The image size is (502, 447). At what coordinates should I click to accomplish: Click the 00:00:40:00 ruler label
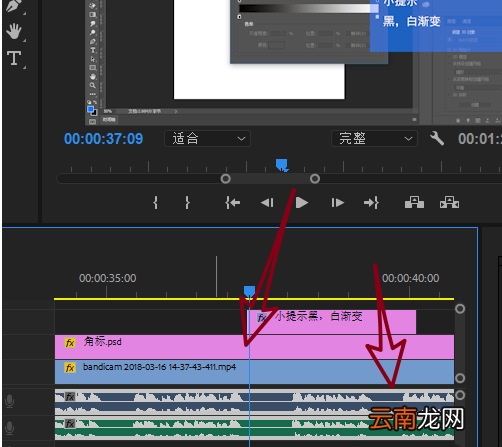click(x=411, y=278)
